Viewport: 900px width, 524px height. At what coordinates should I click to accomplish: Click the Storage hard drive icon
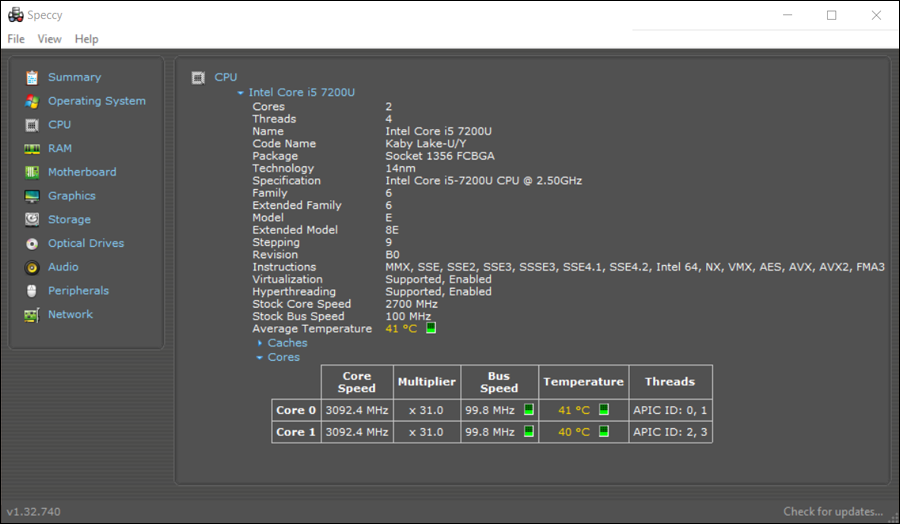point(32,220)
